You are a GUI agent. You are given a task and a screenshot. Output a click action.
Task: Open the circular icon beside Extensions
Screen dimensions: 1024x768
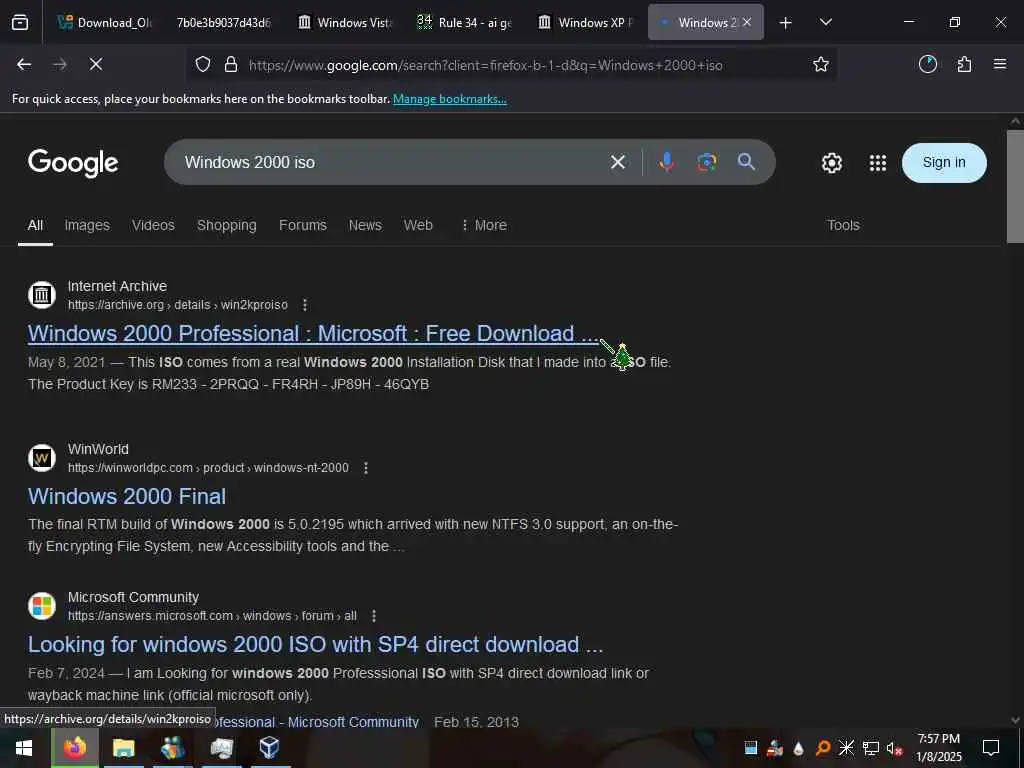(928, 64)
